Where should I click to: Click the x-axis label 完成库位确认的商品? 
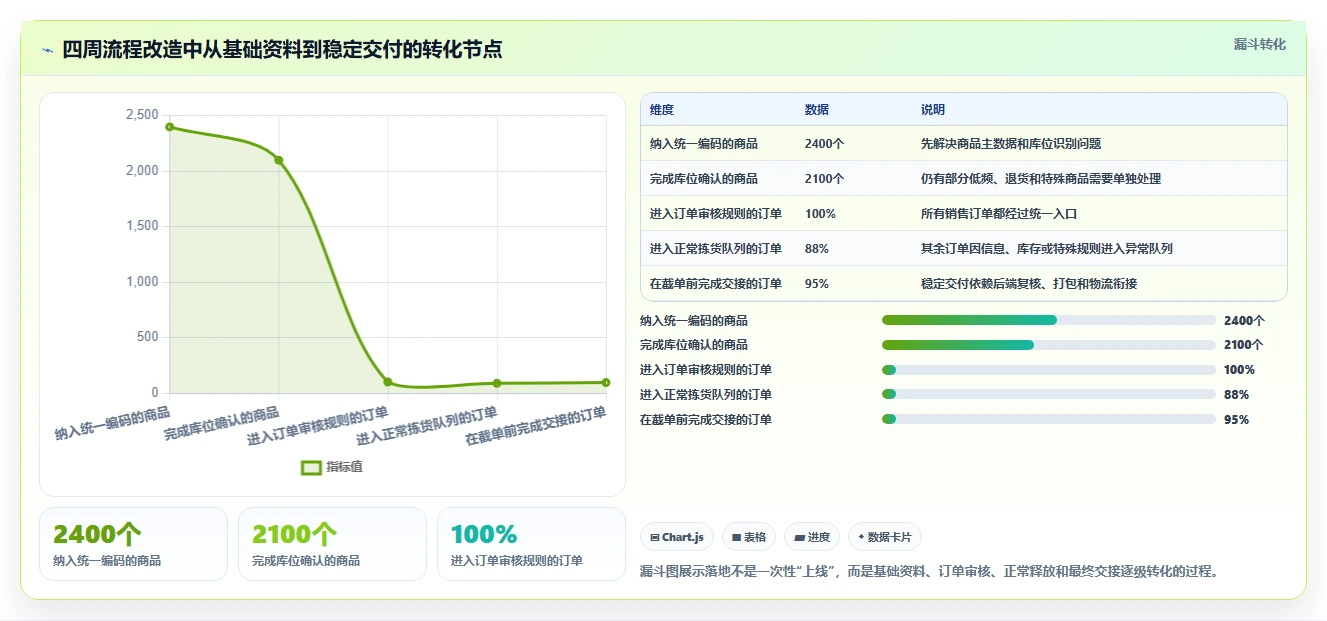pos(222,424)
